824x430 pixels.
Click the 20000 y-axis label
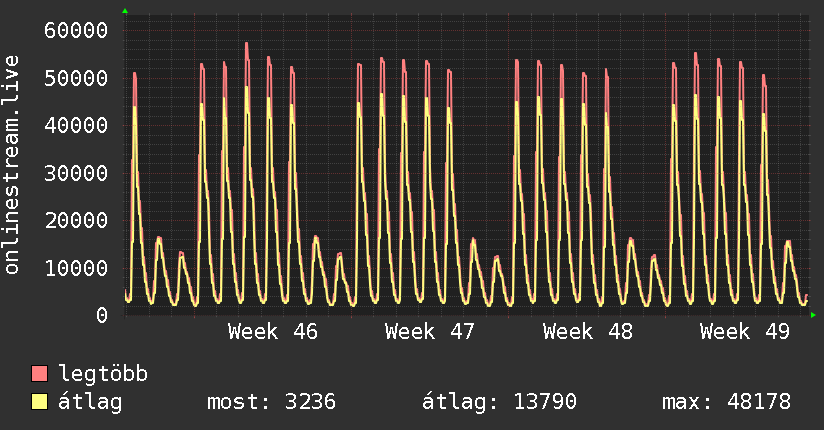click(76, 220)
